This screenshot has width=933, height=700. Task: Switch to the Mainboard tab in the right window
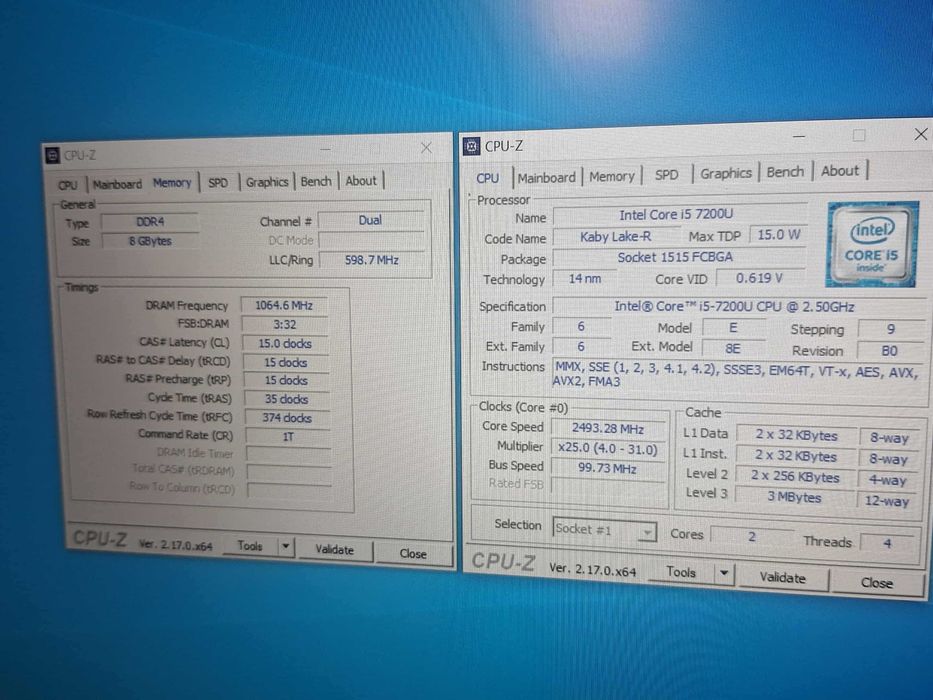click(x=546, y=177)
